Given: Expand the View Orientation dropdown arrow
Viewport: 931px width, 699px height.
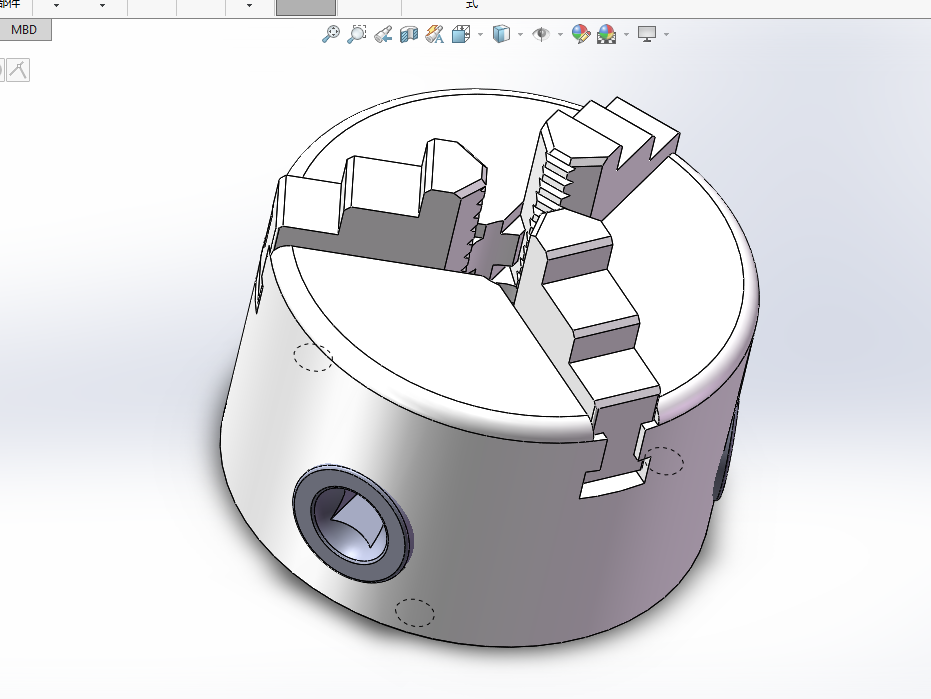Looking at the screenshot, I should tap(480, 34).
